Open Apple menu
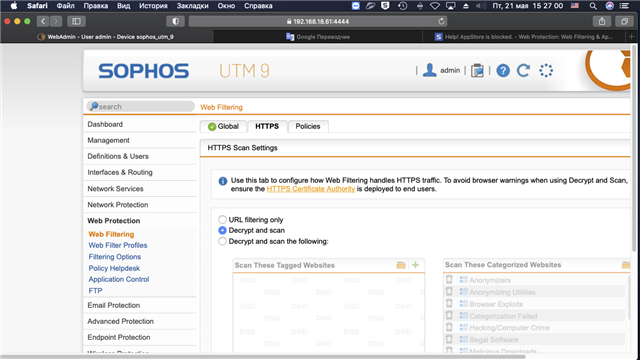640x360 pixels. click(x=13, y=6)
